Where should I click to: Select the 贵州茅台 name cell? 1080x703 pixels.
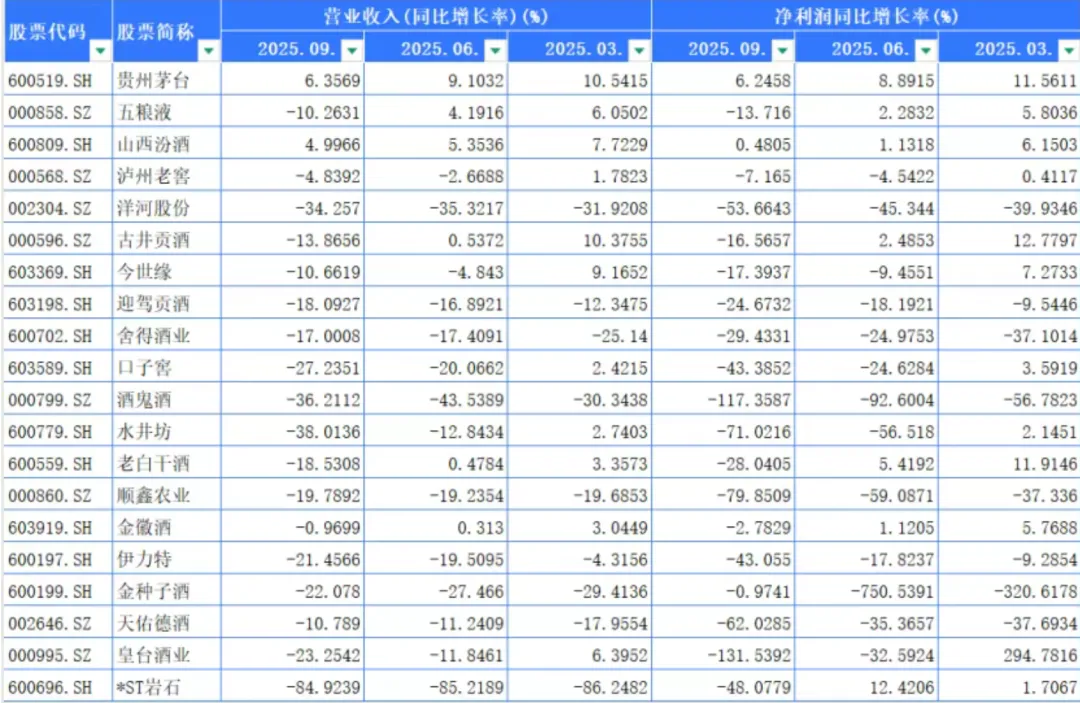coord(167,81)
